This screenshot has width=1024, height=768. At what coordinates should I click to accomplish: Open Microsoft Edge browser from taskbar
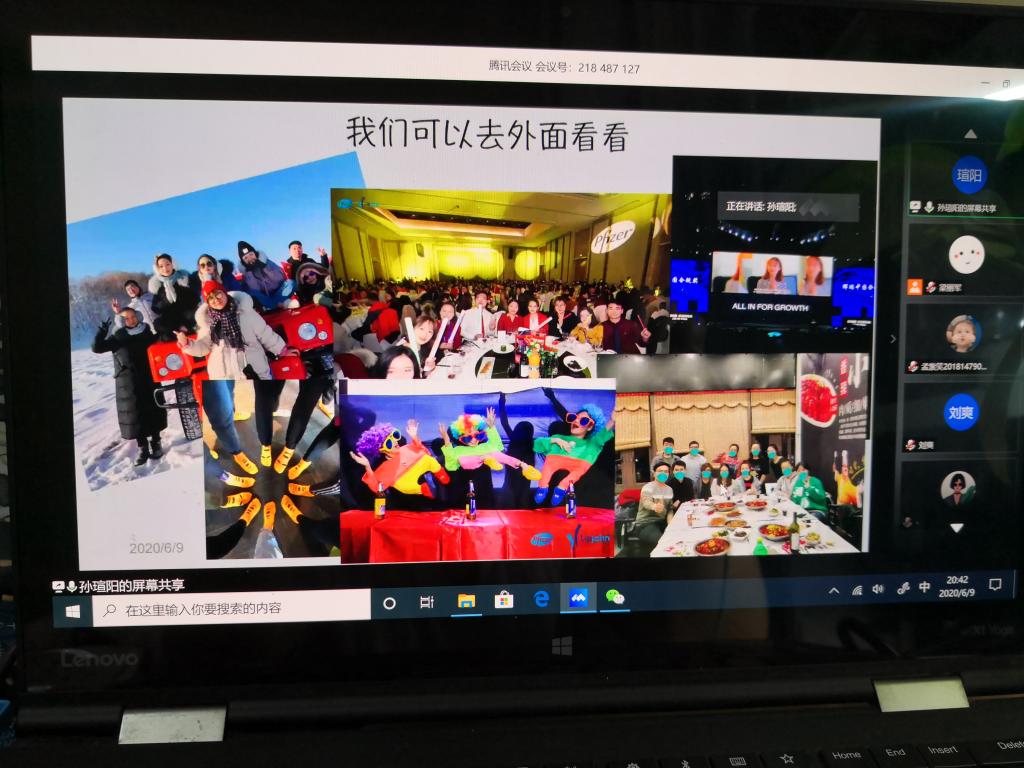[x=541, y=599]
